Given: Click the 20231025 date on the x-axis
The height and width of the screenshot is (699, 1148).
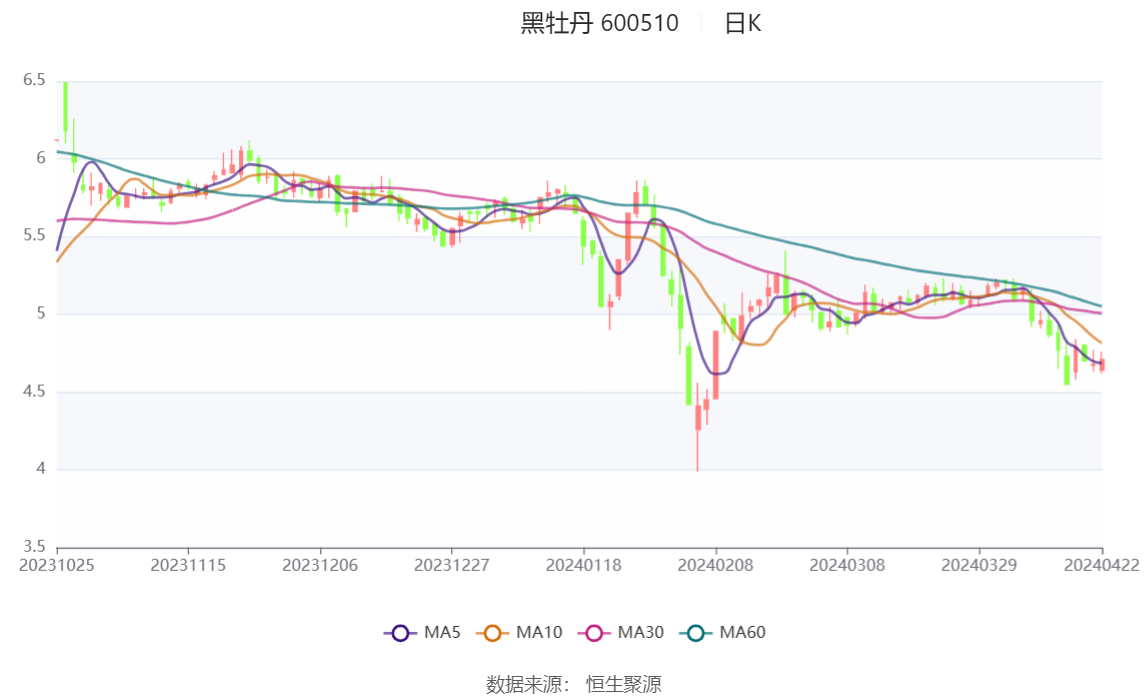Looking at the screenshot, I should pyautogui.click(x=57, y=565).
